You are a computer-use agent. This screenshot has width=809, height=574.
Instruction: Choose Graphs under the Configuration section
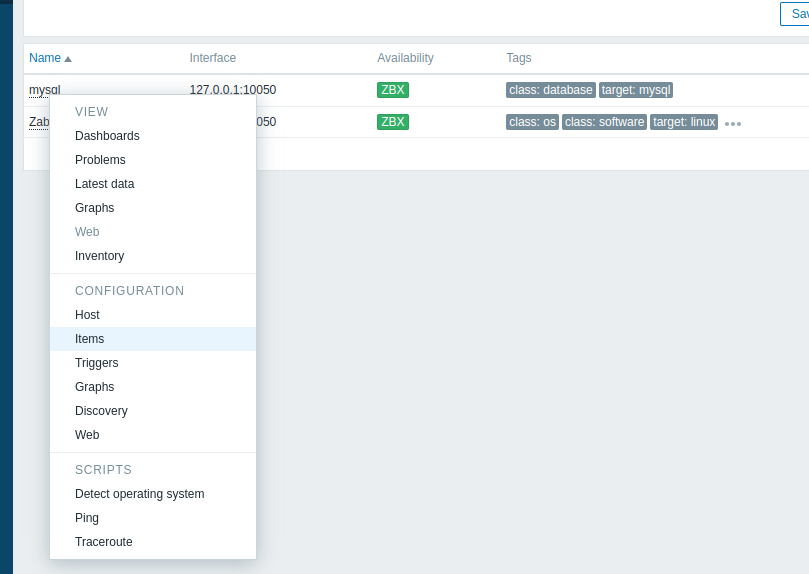(x=94, y=387)
